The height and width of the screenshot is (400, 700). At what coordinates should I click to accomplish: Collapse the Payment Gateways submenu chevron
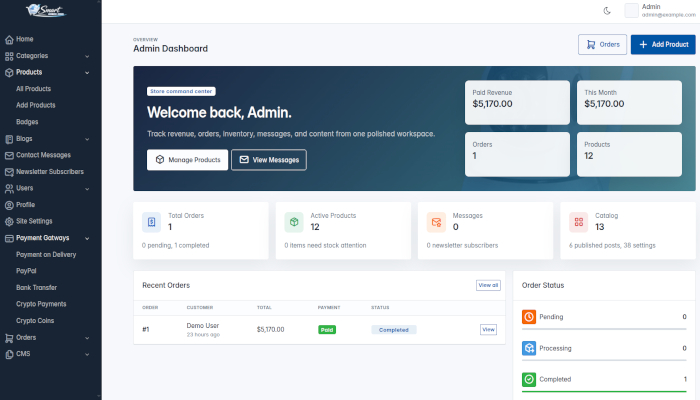(87, 238)
